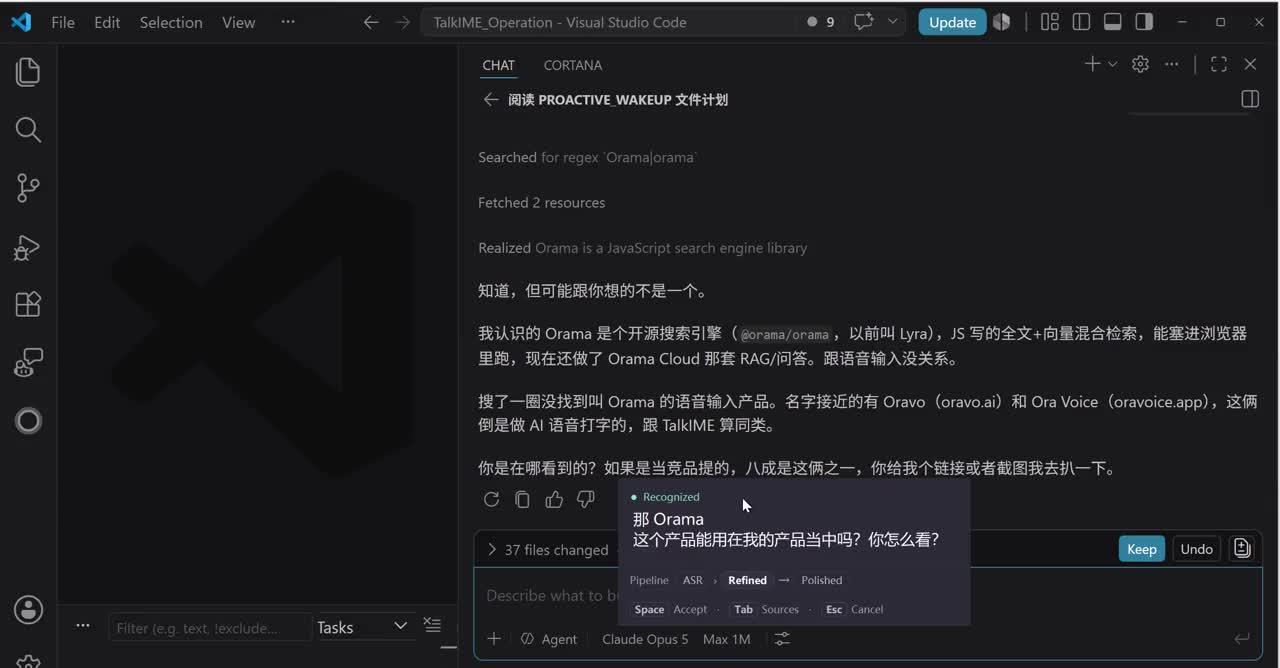Expand the 37 files changed list
Screen dimensions: 1280x668
[547, 549]
